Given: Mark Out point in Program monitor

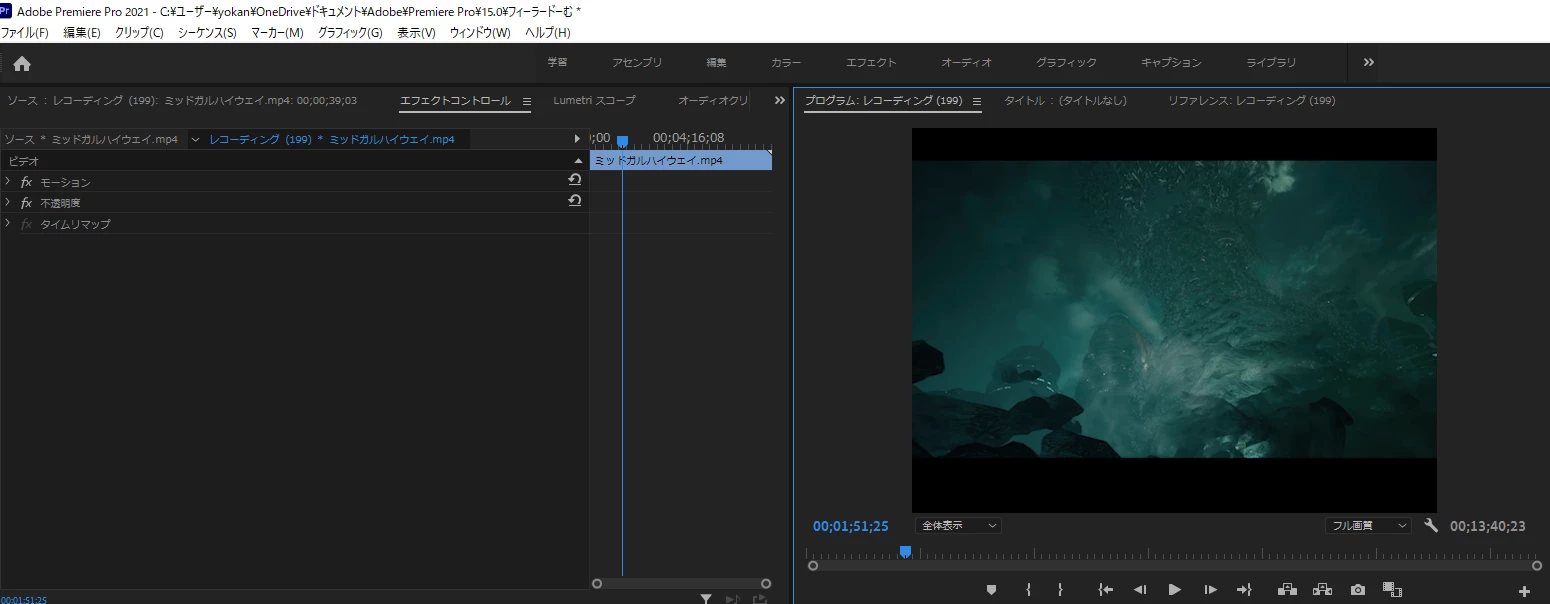Looking at the screenshot, I should [1060, 590].
